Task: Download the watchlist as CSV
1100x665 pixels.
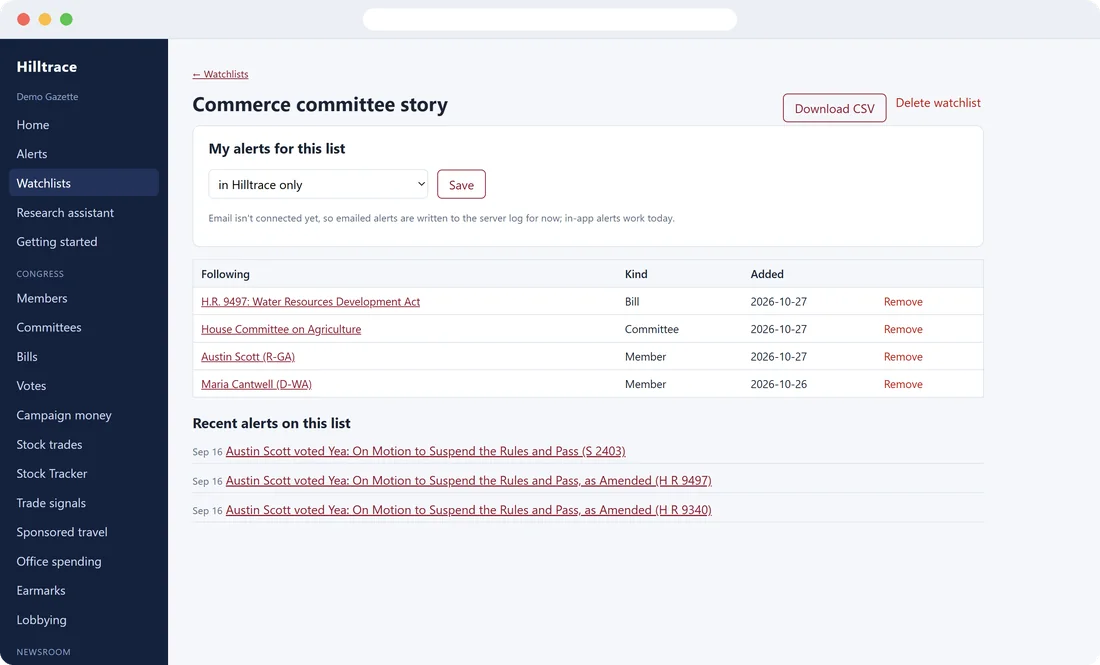Action: [x=834, y=109]
